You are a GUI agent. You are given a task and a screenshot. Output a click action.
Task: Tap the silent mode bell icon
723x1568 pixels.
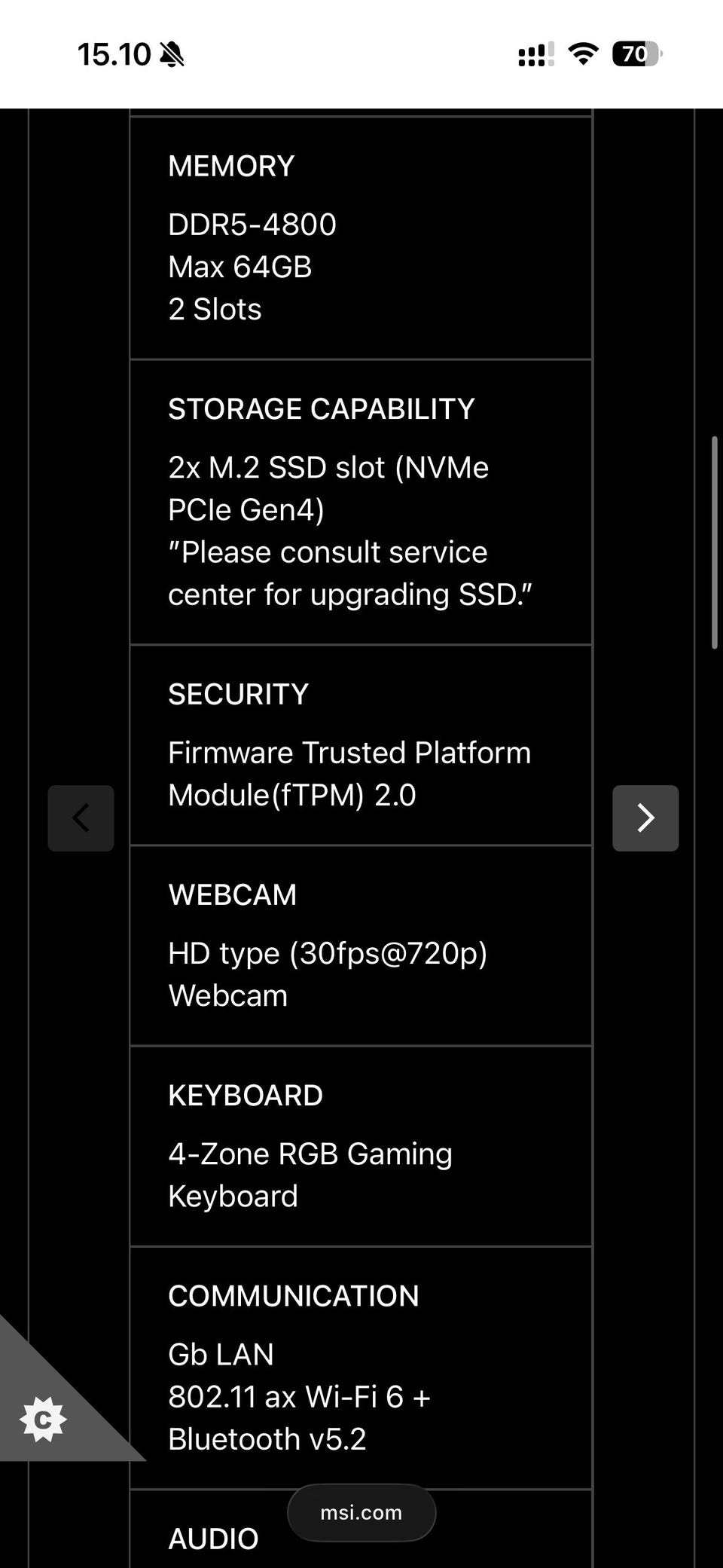pos(172,54)
